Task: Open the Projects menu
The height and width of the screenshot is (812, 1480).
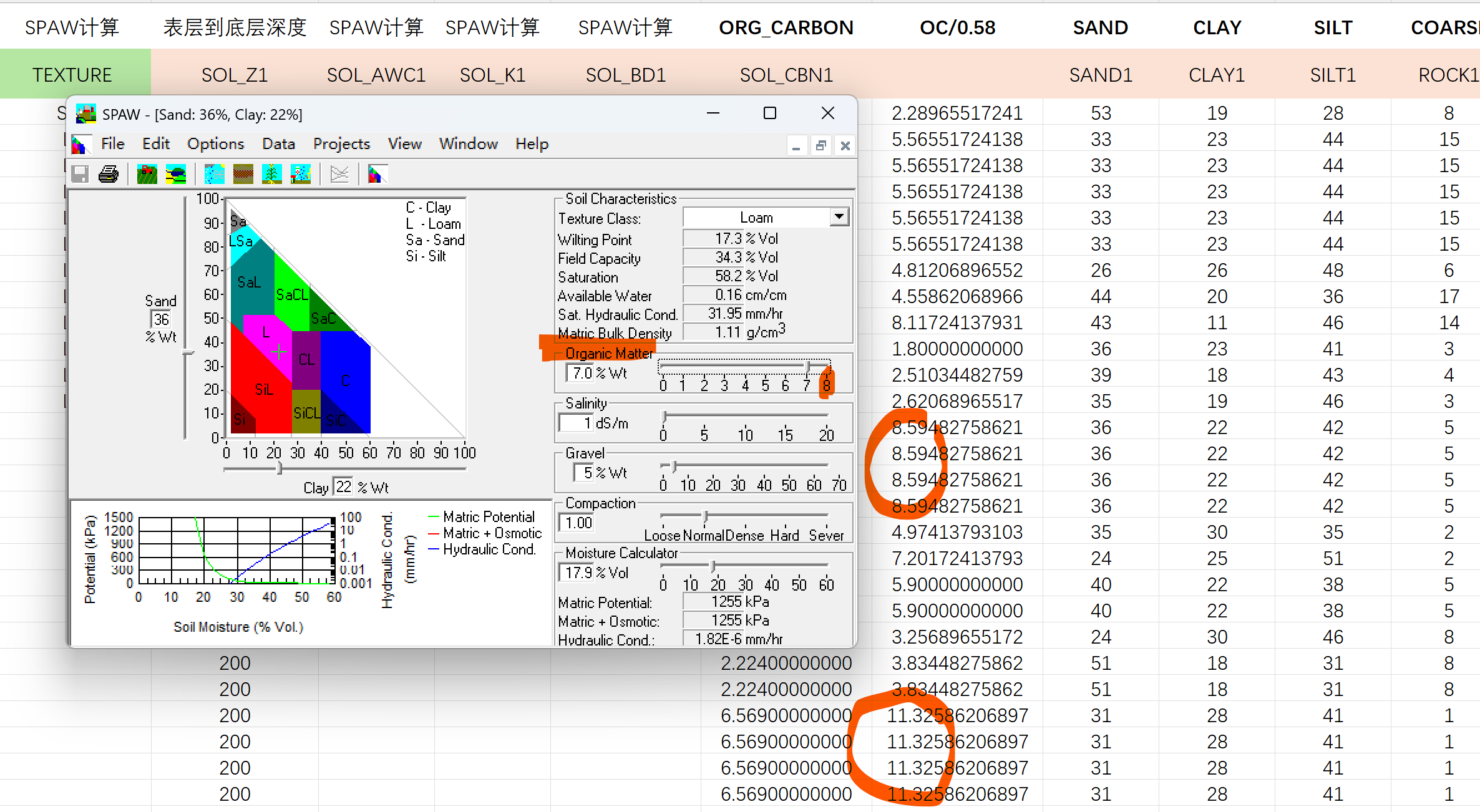Action: 341,144
